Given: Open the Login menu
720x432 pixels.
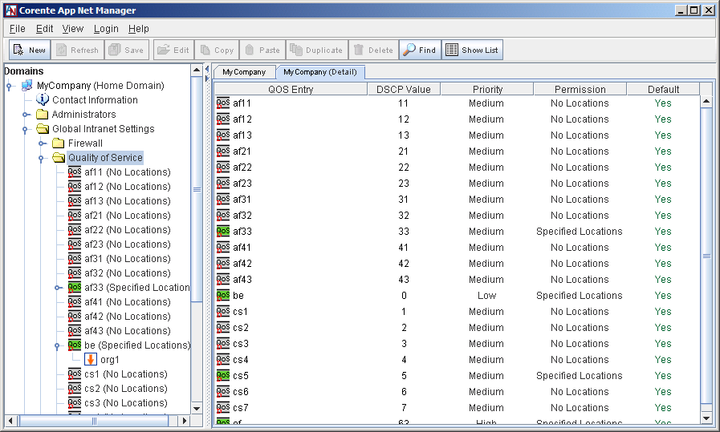Looking at the screenshot, I should pyautogui.click(x=106, y=28).
